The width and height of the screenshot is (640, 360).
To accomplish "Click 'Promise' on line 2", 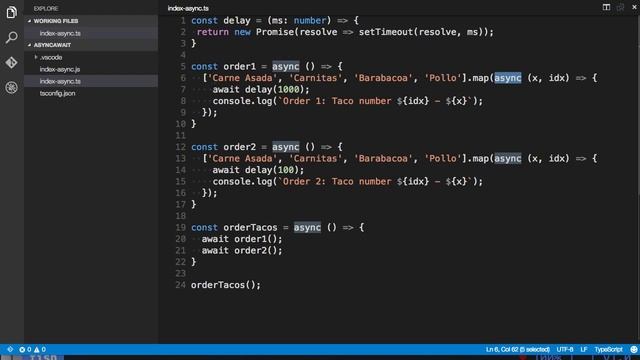I will (x=275, y=32).
